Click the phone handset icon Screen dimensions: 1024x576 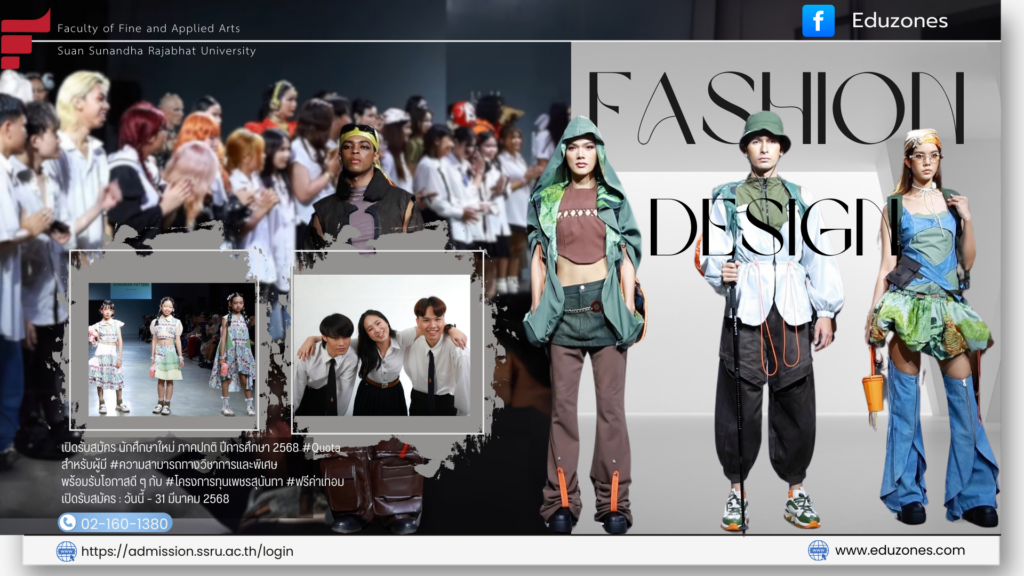click(x=68, y=522)
